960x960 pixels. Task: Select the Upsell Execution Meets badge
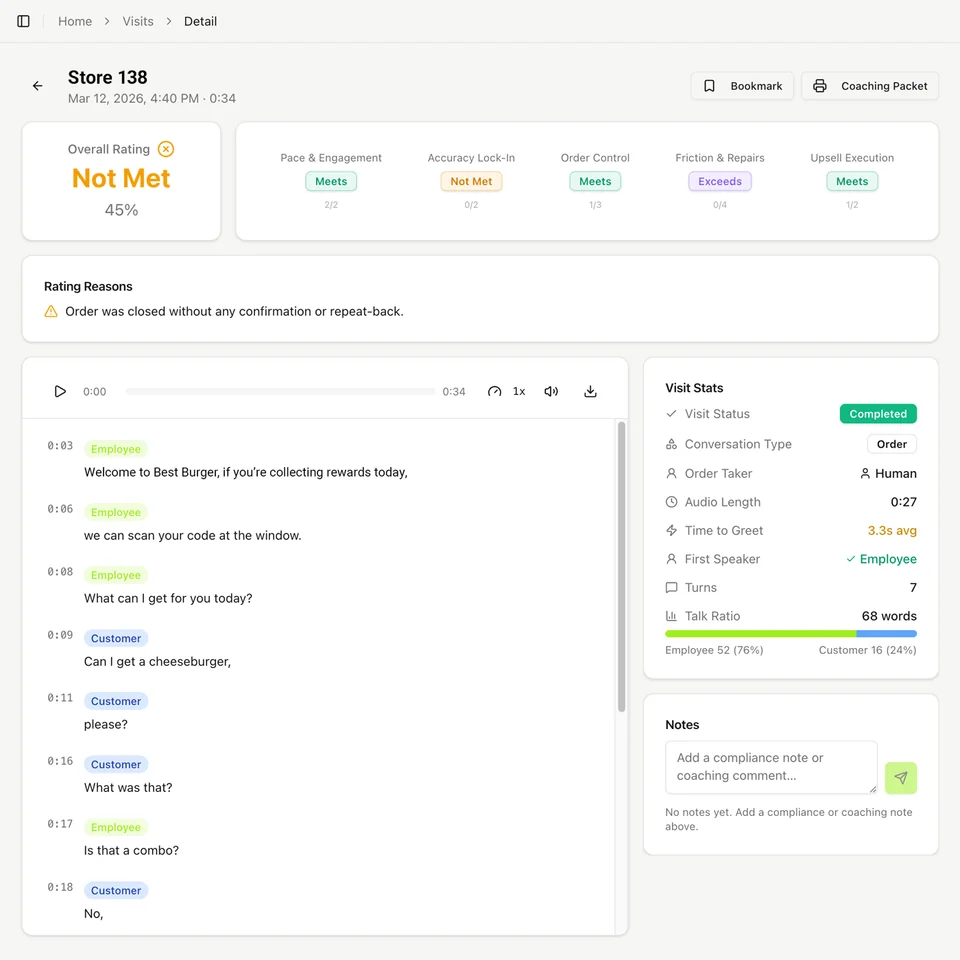click(852, 181)
